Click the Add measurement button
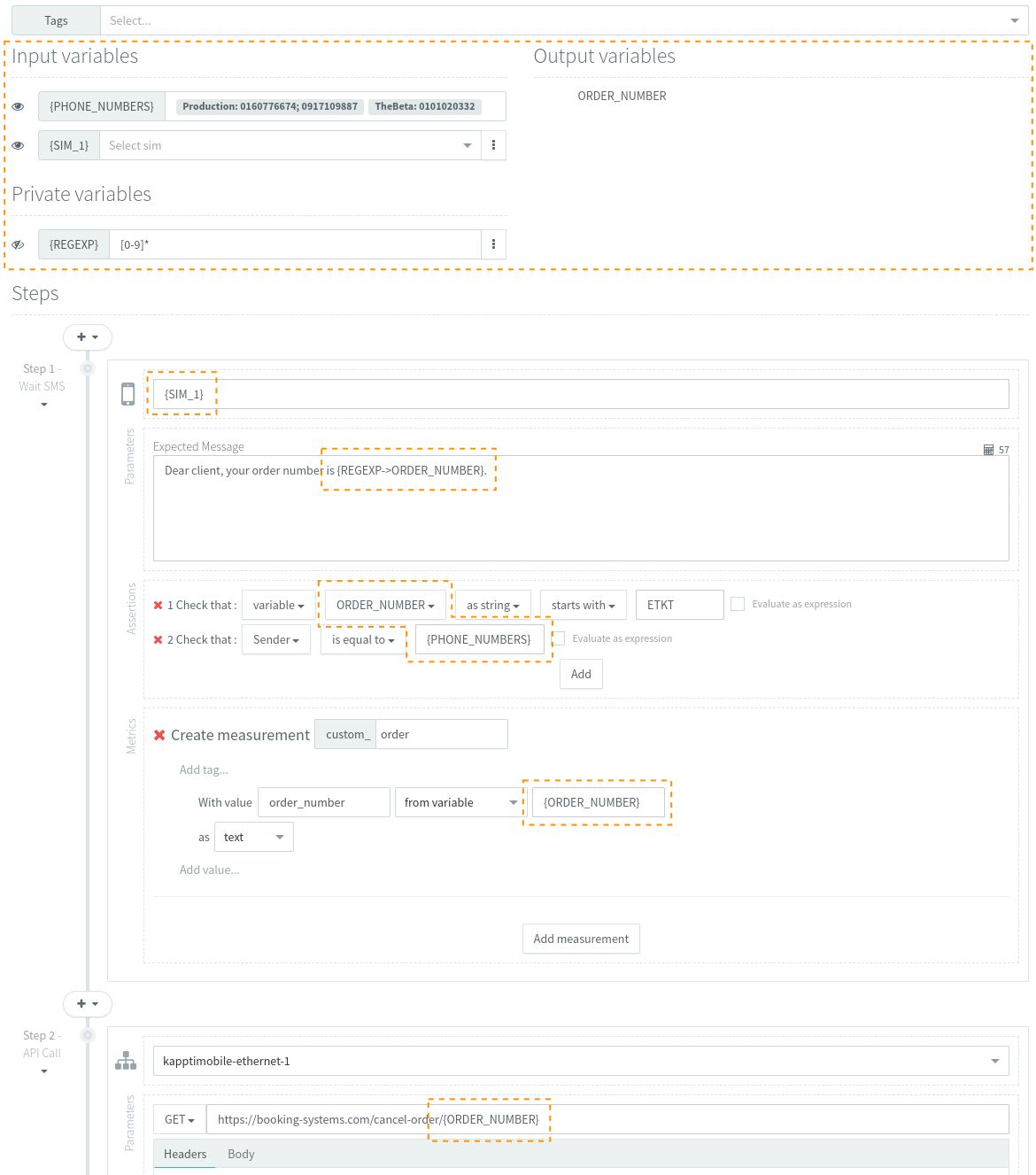This screenshot has width=1036, height=1175. (581, 939)
